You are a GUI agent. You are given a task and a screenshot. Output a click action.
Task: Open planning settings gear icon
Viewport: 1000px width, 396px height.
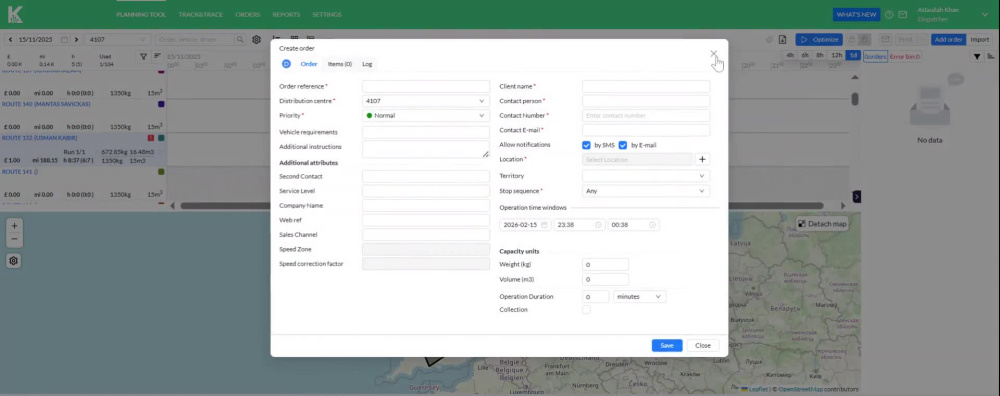click(x=256, y=40)
